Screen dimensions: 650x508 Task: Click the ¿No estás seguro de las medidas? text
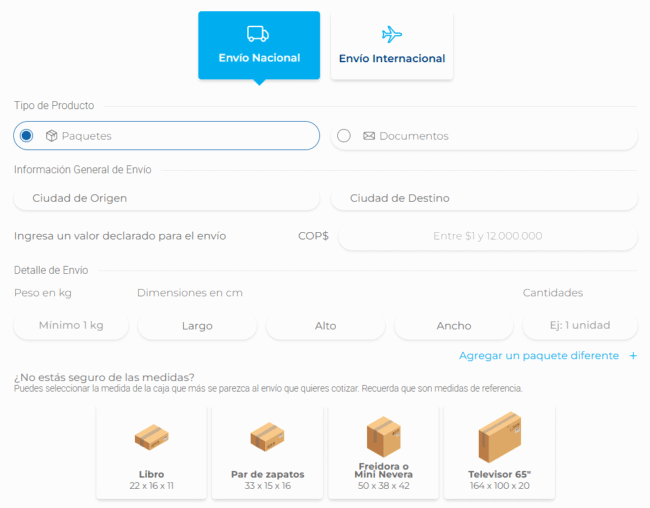(104, 377)
